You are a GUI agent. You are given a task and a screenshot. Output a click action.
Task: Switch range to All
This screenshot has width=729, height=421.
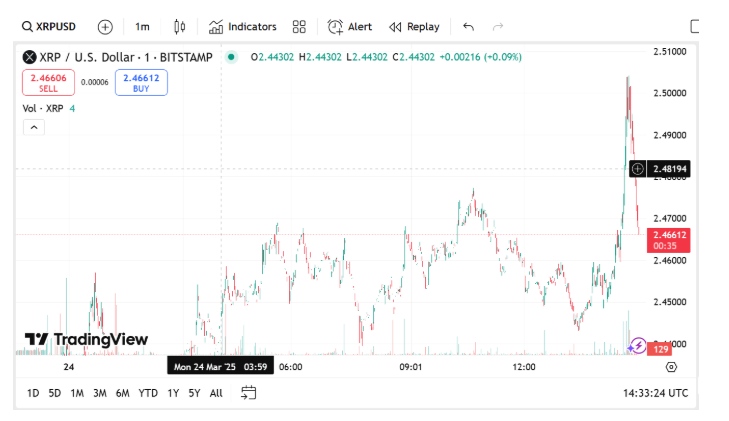click(x=216, y=393)
